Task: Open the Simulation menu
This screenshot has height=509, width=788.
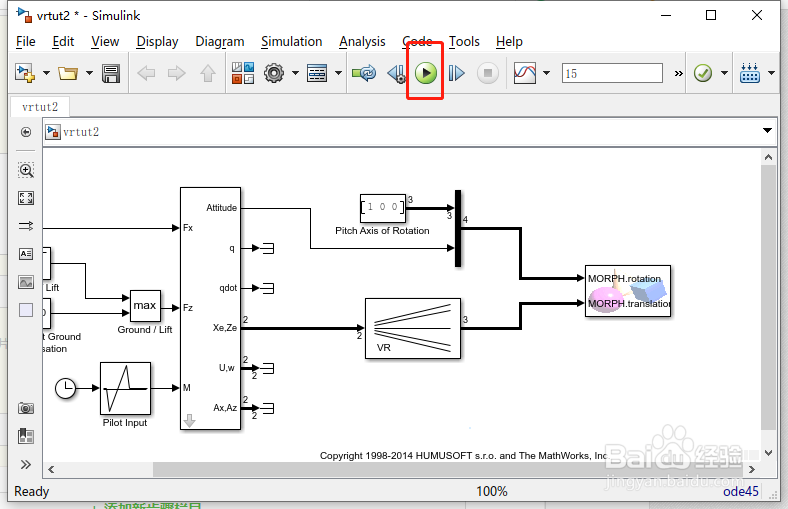Action: (291, 42)
